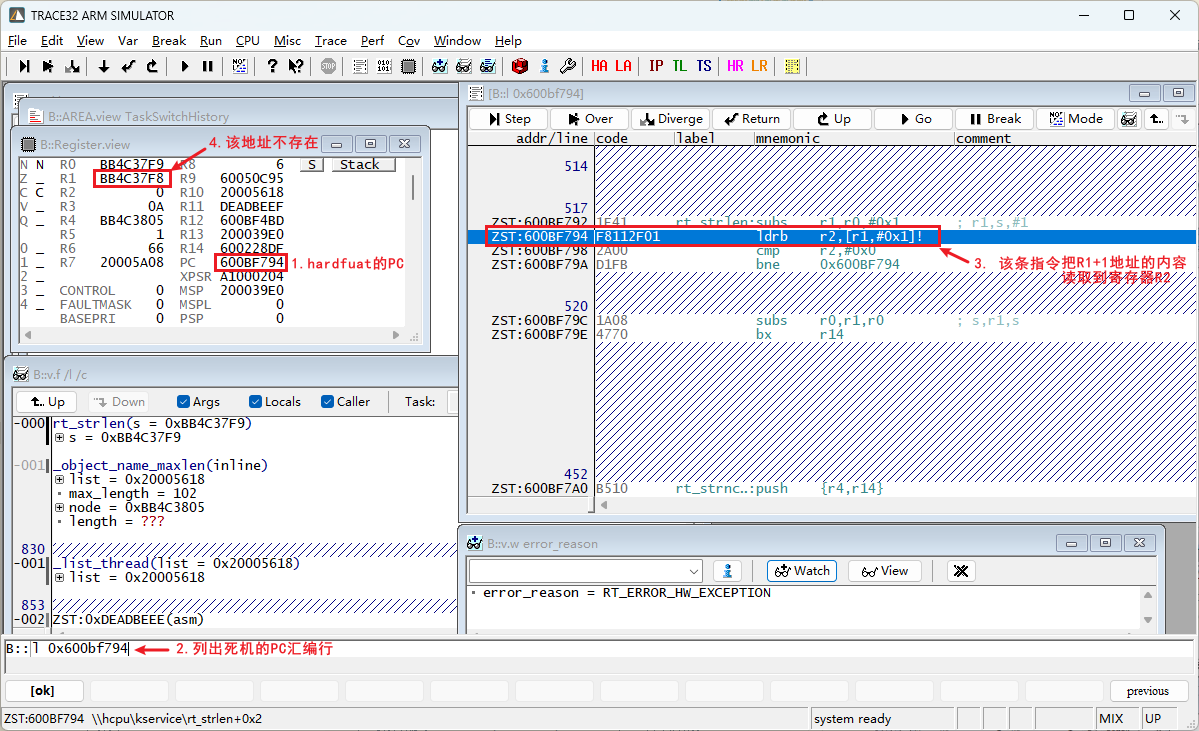Open the Window menu
1199x731 pixels.
pyautogui.click(x=457, y=41)
